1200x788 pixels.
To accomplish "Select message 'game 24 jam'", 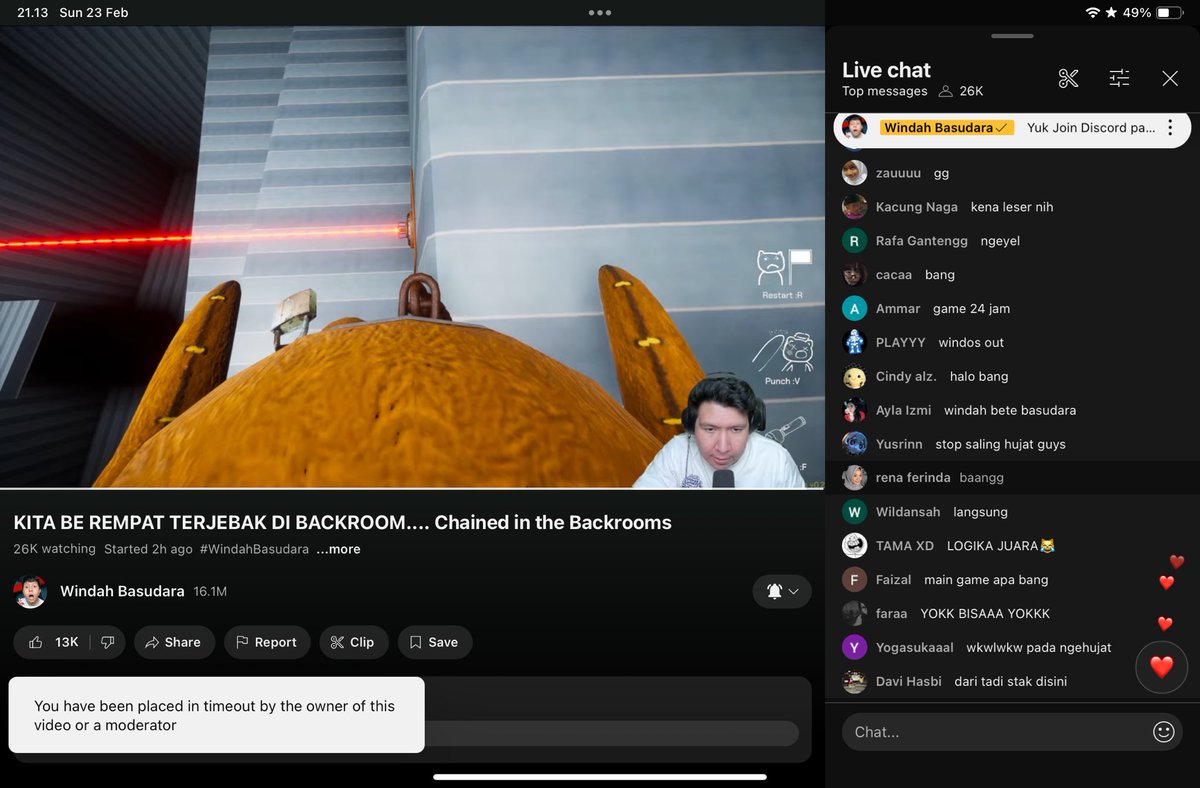I will (971, 309).
